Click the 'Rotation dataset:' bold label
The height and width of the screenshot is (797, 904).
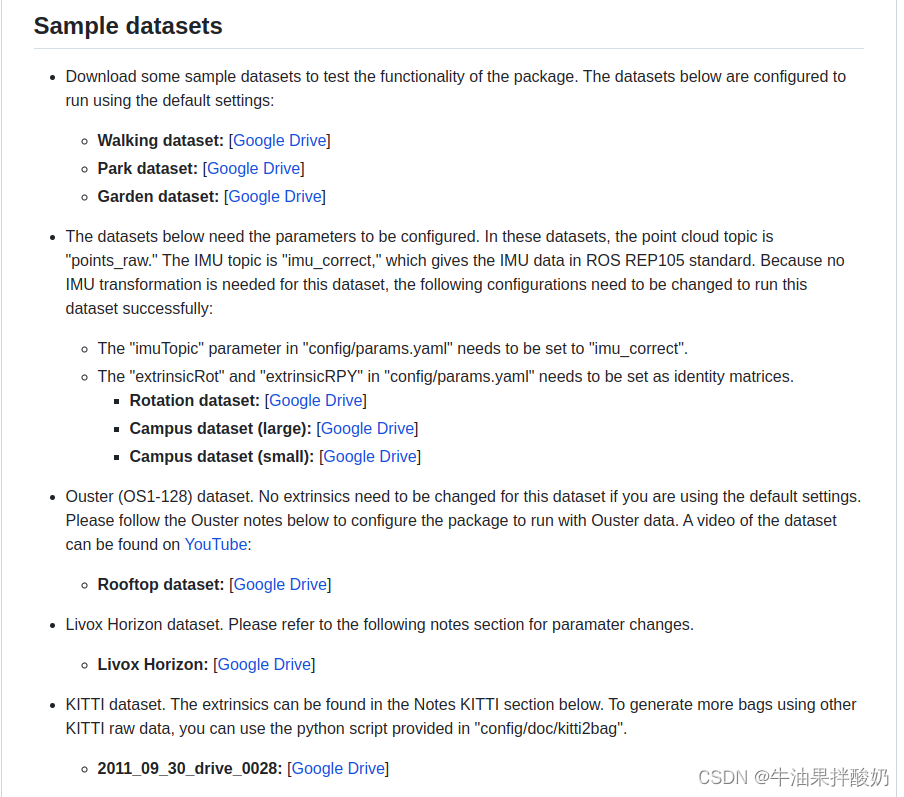(194, 401)
